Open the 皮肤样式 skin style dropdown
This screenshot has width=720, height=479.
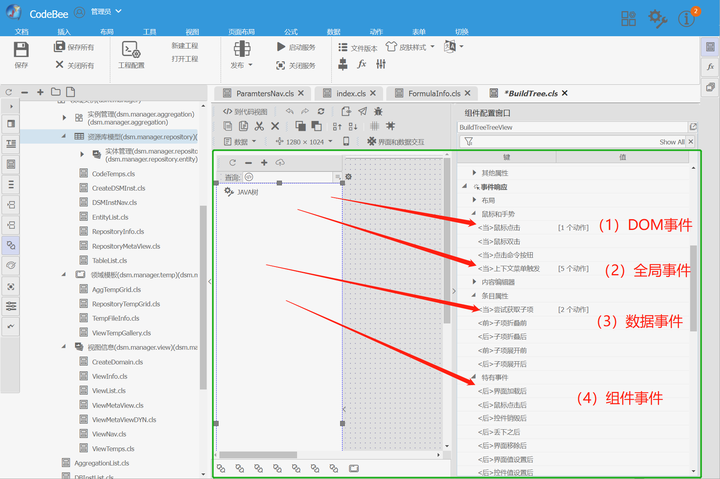410,47
